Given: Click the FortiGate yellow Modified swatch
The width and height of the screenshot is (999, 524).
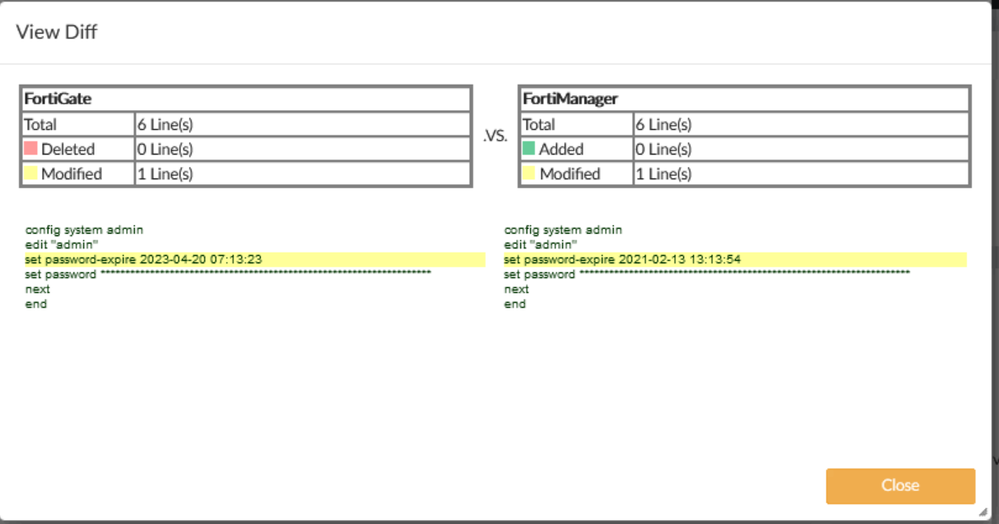Looking at the screenshot, I should point(31,173).
